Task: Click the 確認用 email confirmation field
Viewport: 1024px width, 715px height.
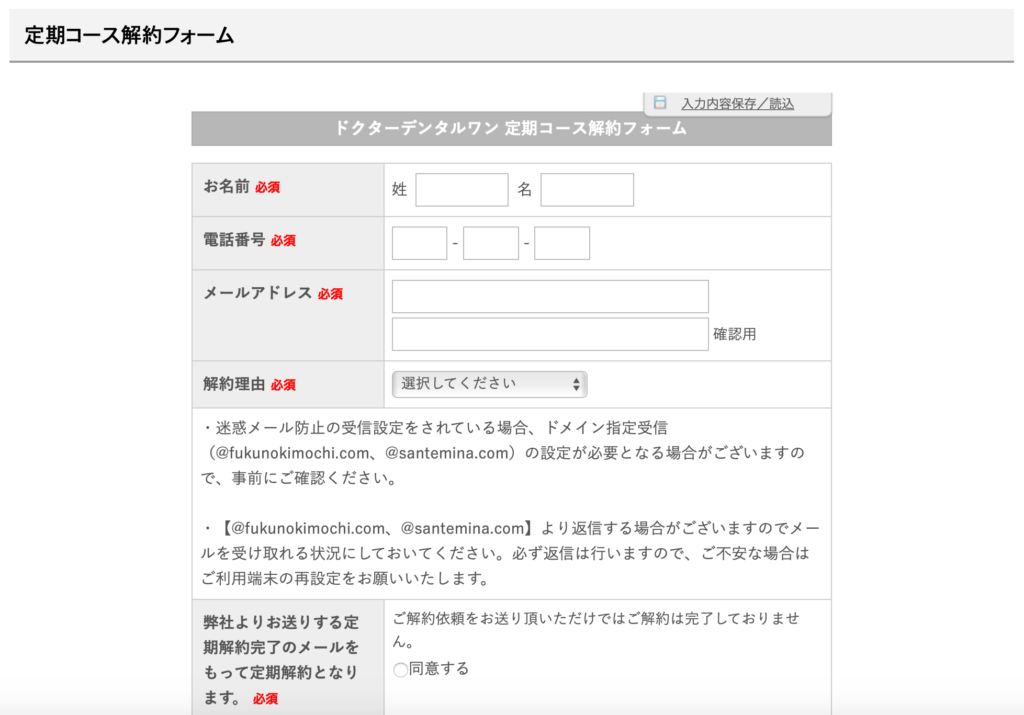Action: tap(550, 334)
